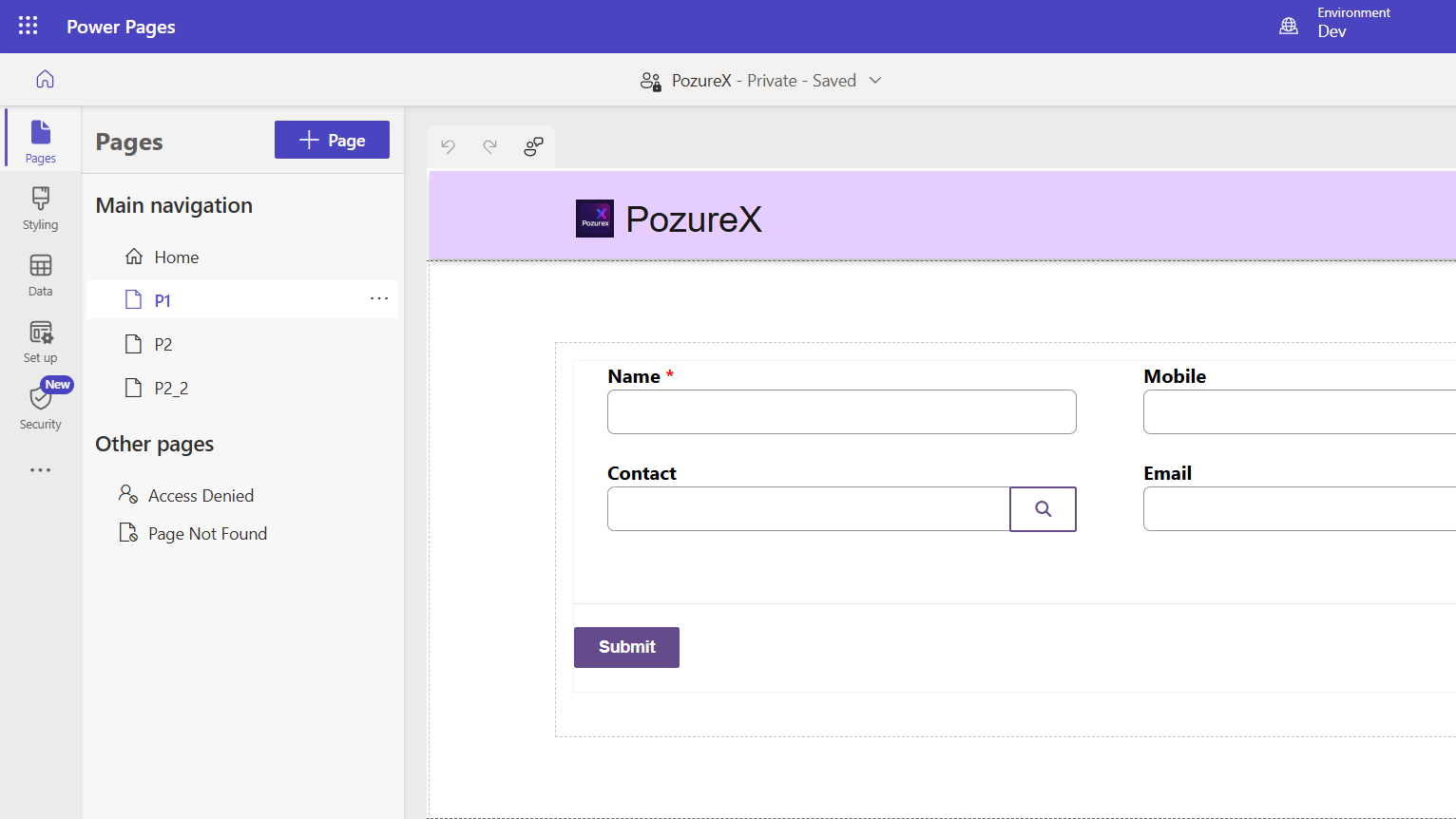Viewport: 1456px width, 819px height.
Task: Click the Name field label
Action: (x=634, y=376)
